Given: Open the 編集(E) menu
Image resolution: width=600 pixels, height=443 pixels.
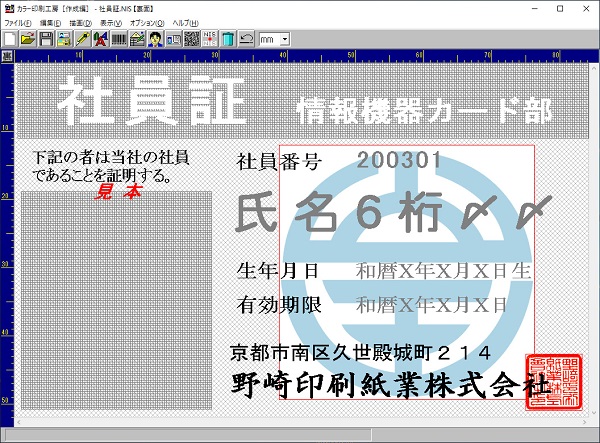Looking at the screenshot, I should coord(50,23).
